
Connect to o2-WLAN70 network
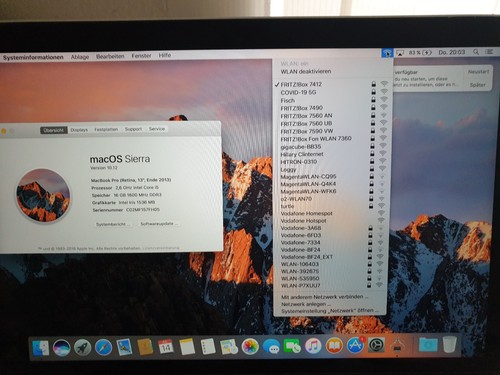click(331, 199)
